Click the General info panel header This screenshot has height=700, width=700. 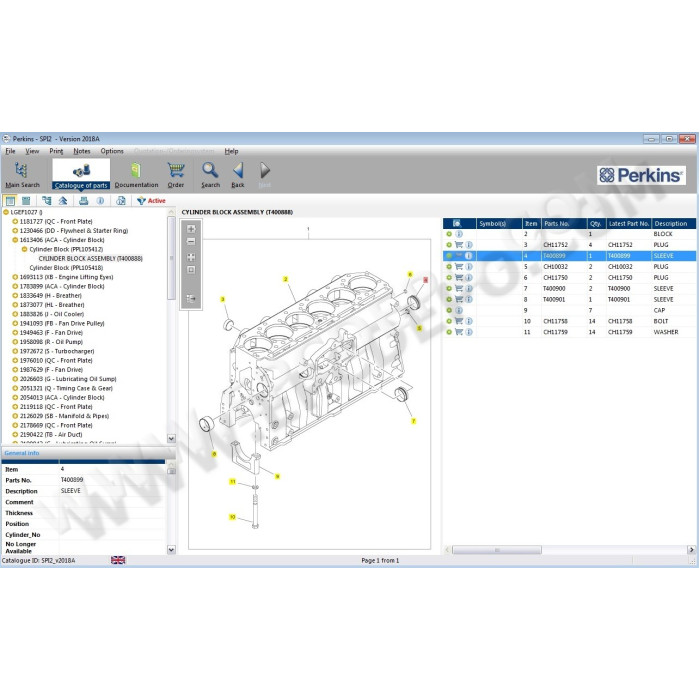[x=88, y=453]
